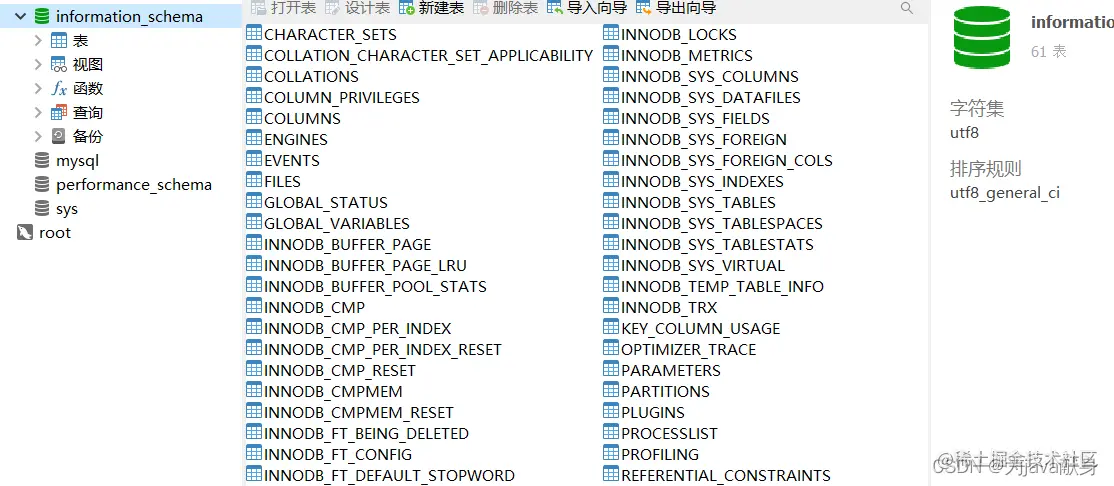Select INNODB_FT_DEFAULT_STOPWORD table name
Screen dimensions: 1114x486
pyautogui.click(x=389, y=476)
